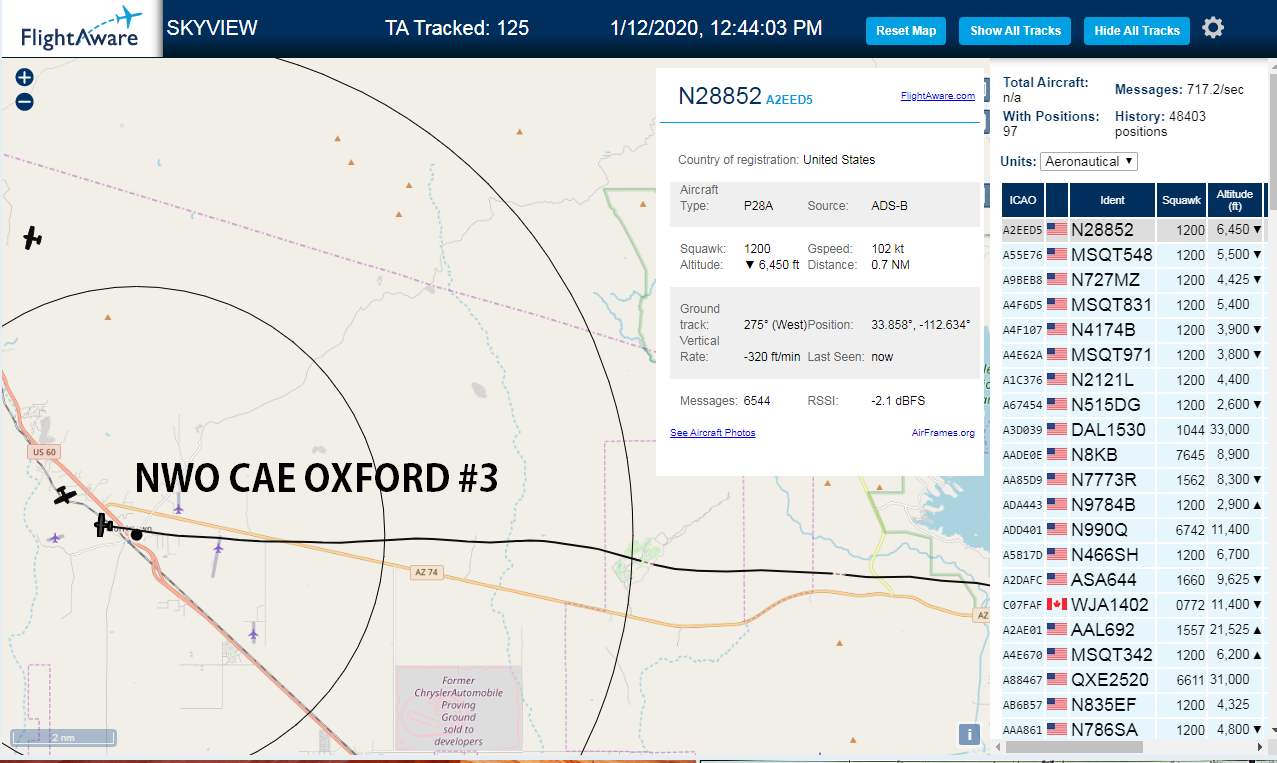The width and height of the screenshot is (1277, 763).
Task: Sort table by ICAO column header
Action: (x=1023, y=200)
